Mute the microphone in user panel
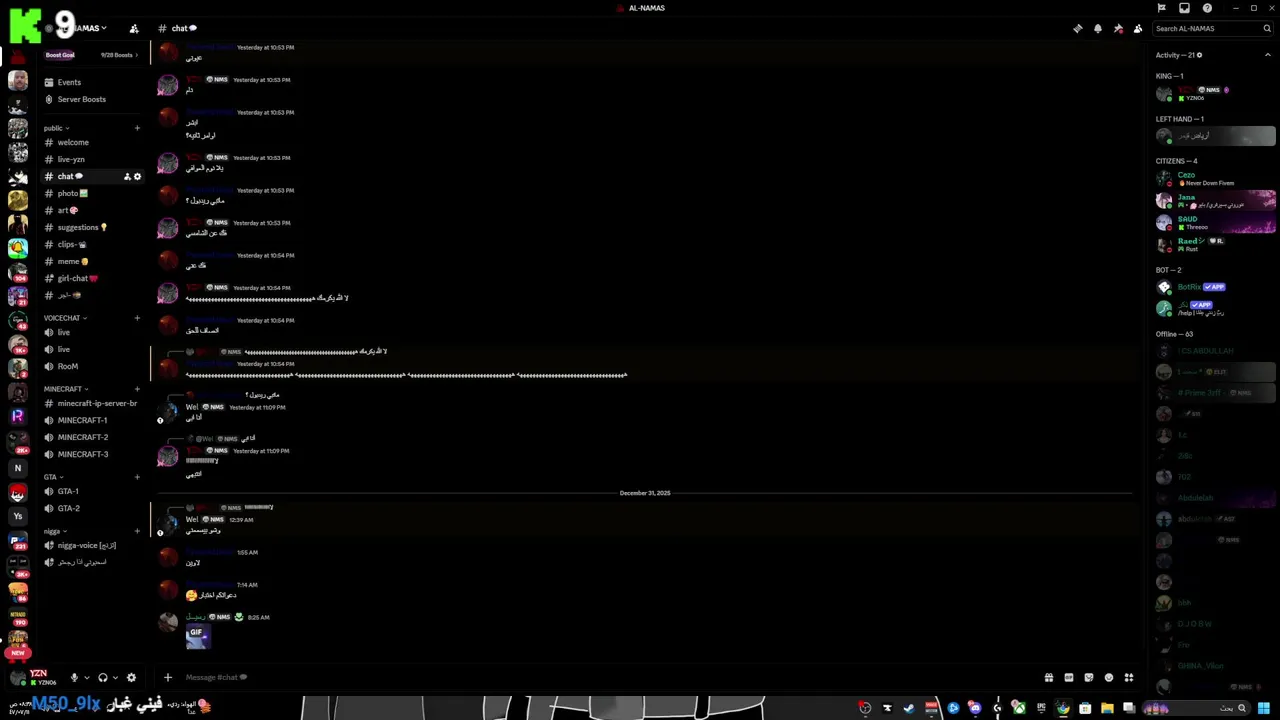The height and width of the screenshot is (720, 1280). click(x=73, y=677)
